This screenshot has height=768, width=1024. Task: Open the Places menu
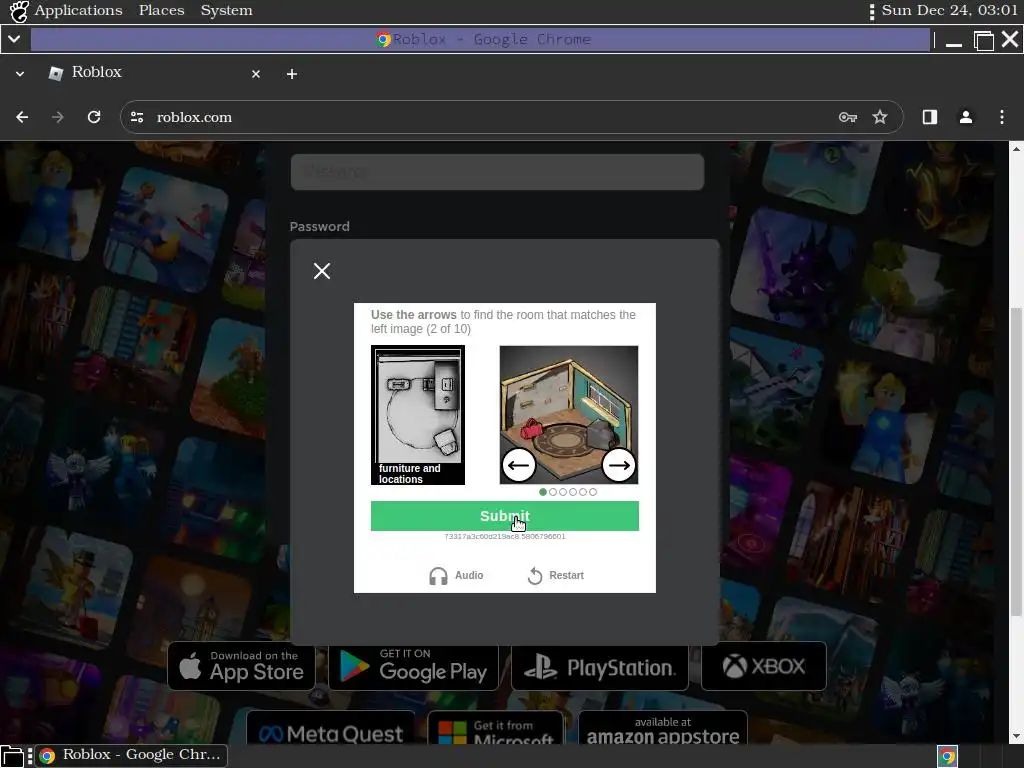click(x=161, y=10)
